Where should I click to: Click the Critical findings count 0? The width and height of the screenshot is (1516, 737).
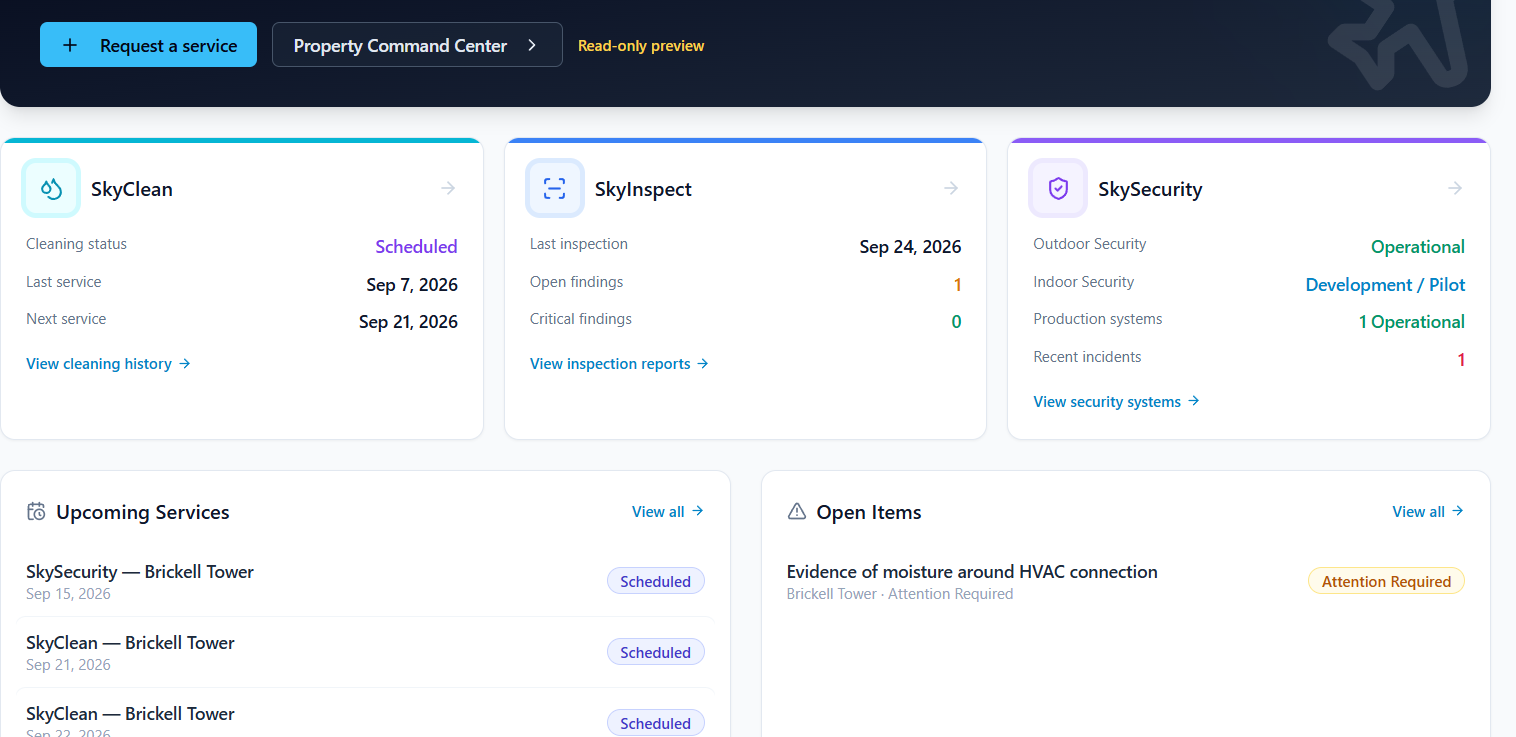(956, 322)
